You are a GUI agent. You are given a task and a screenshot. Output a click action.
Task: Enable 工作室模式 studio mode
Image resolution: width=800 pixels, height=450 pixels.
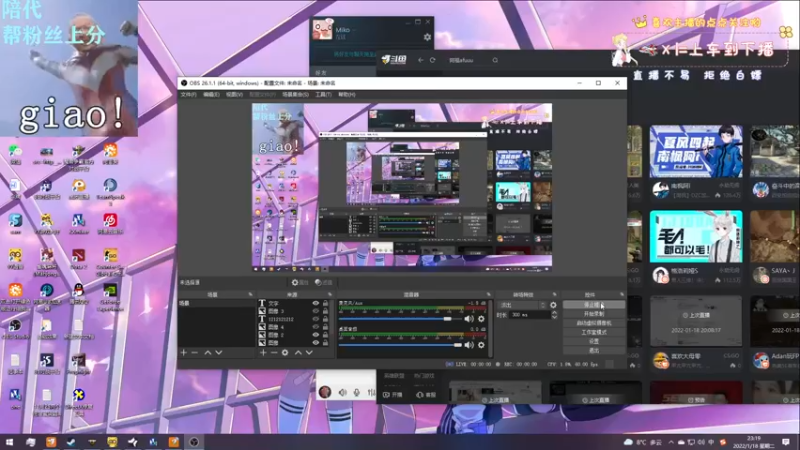(594, 332)
